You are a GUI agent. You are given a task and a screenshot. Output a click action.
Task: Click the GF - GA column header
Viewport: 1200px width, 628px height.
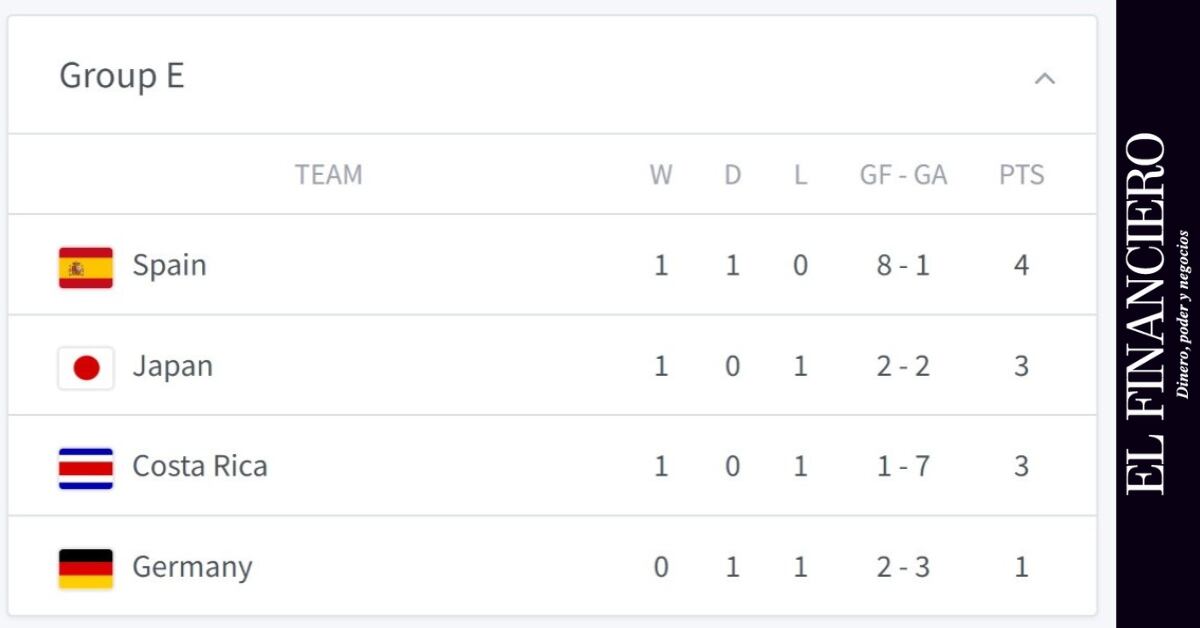pyautogui.click(x=903, y=175)
